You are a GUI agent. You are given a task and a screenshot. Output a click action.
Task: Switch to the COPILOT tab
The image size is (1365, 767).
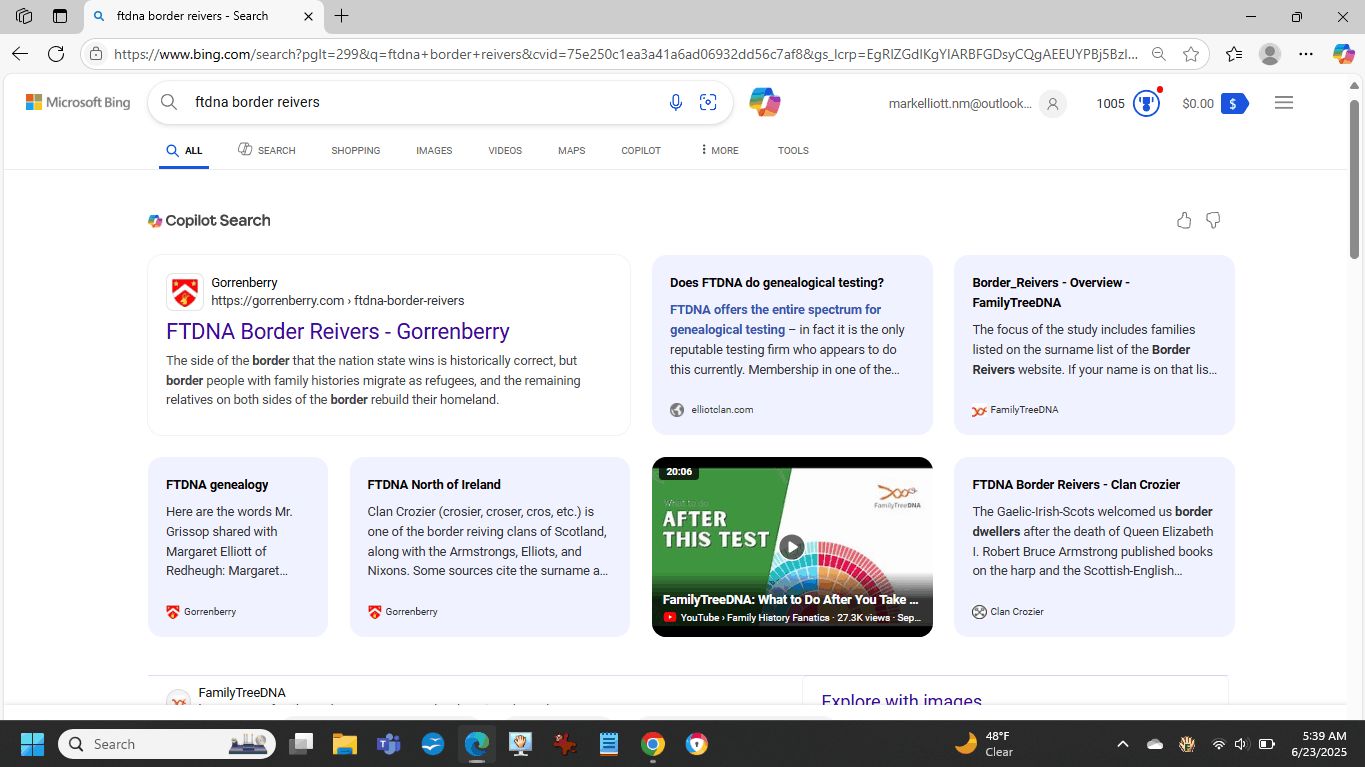click(641, 150)
